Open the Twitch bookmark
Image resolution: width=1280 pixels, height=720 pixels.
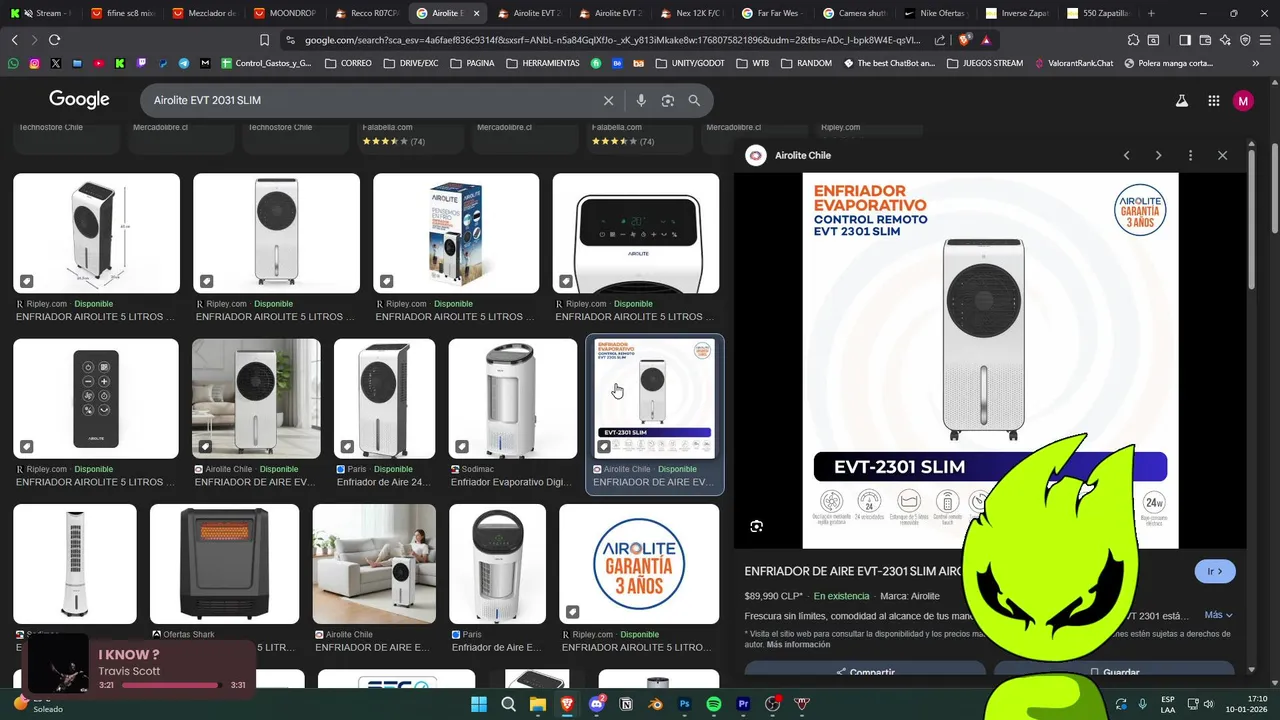(141, 63)
